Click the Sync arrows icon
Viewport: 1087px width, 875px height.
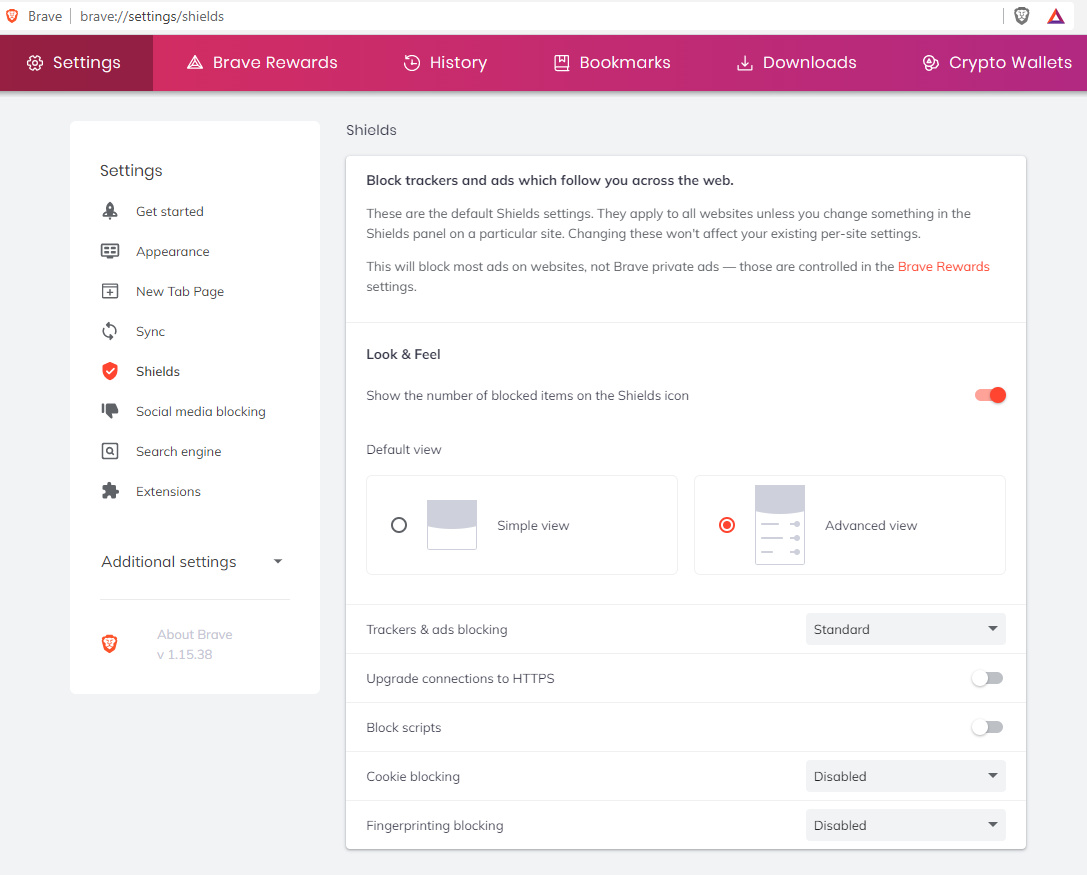[x=110, y=331]
